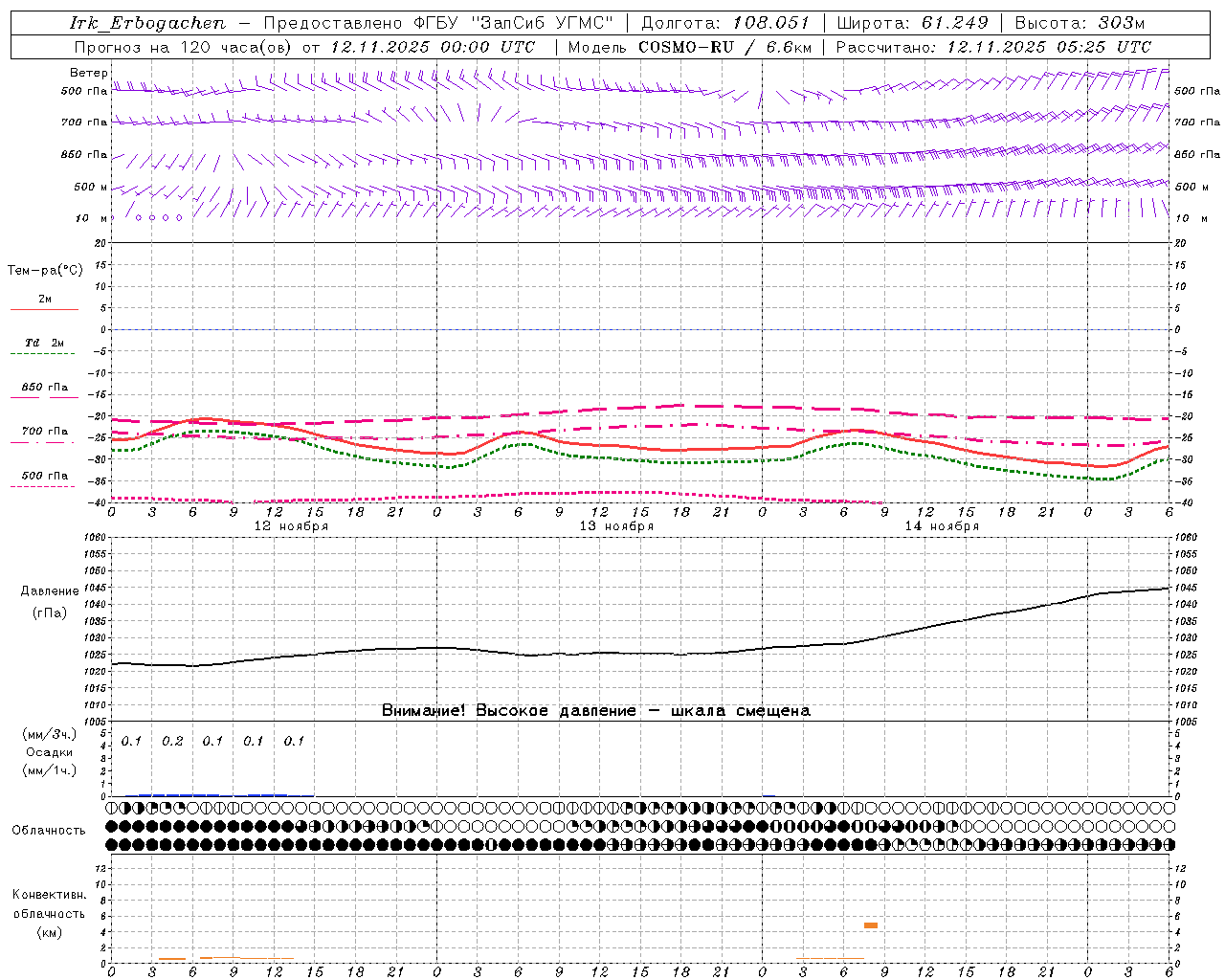The width and height of the screenshot is (1225, 980).
Task: Click the Осадки precipitation label
Action: [x=49, y=752]
